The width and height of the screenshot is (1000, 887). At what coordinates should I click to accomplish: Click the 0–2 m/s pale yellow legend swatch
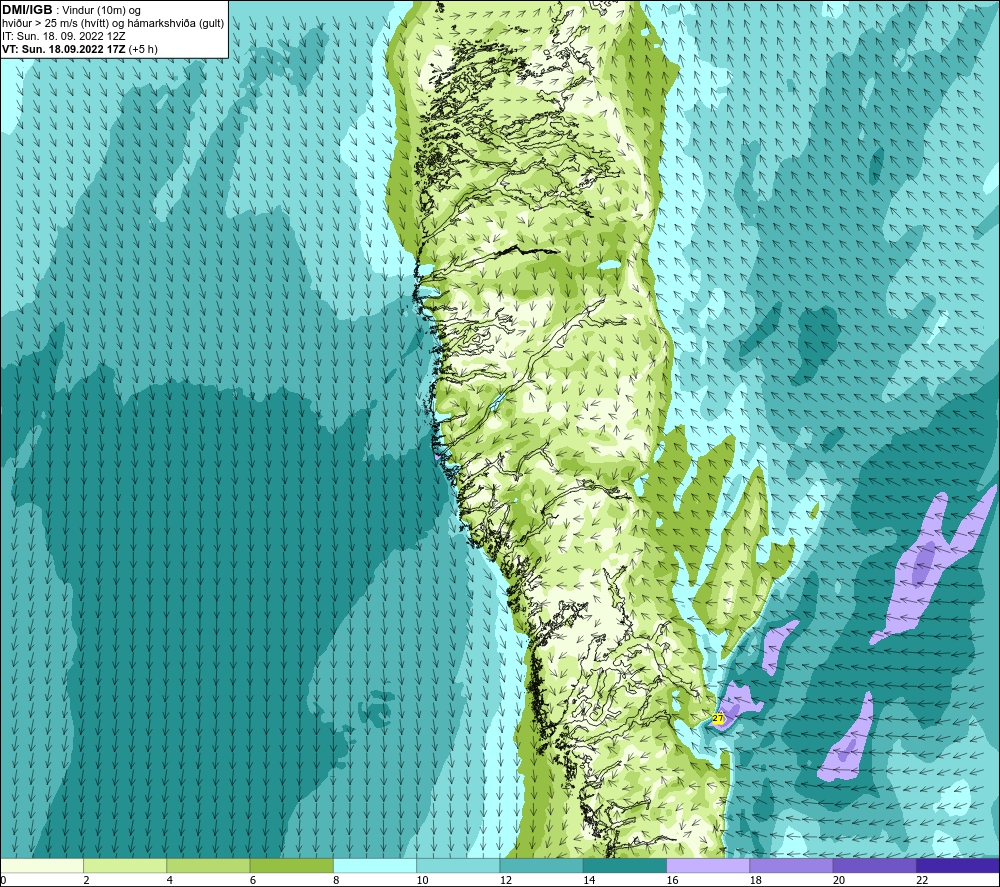(x=41, y=865)
